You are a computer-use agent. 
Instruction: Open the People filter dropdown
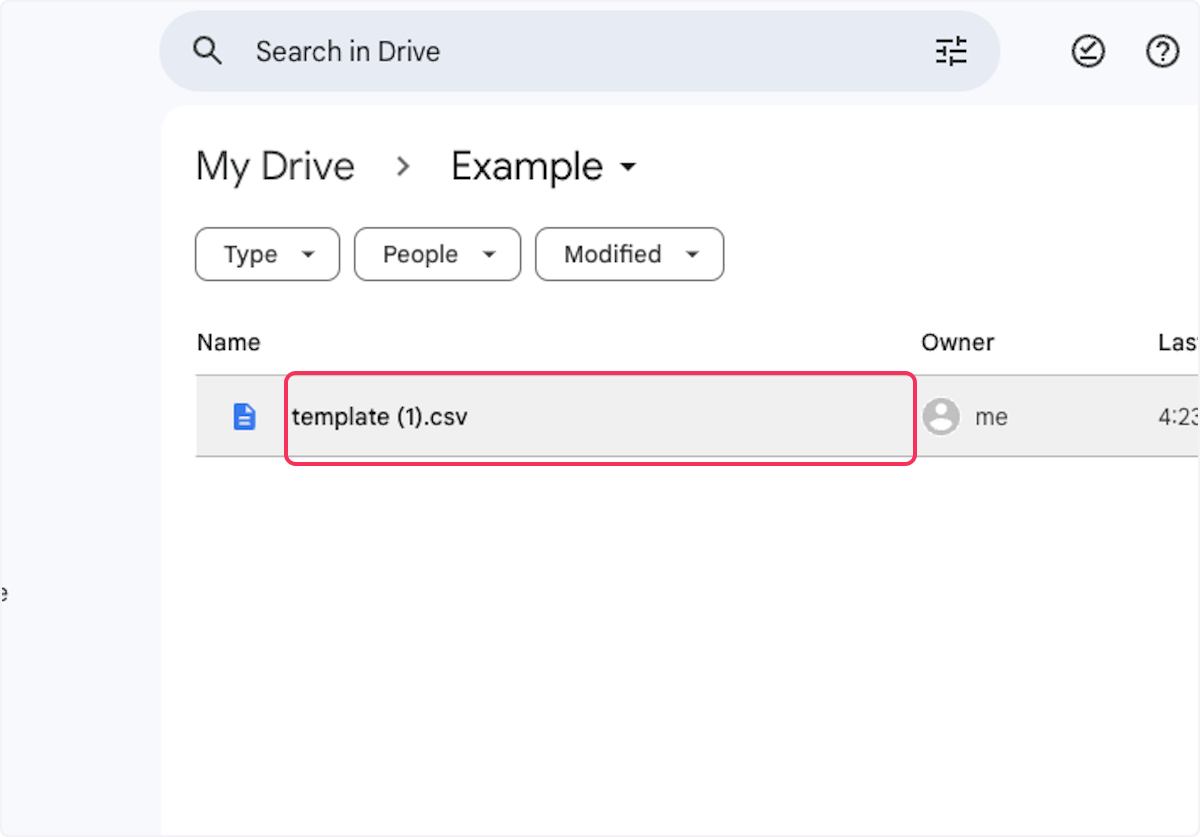tap(437, 254)
